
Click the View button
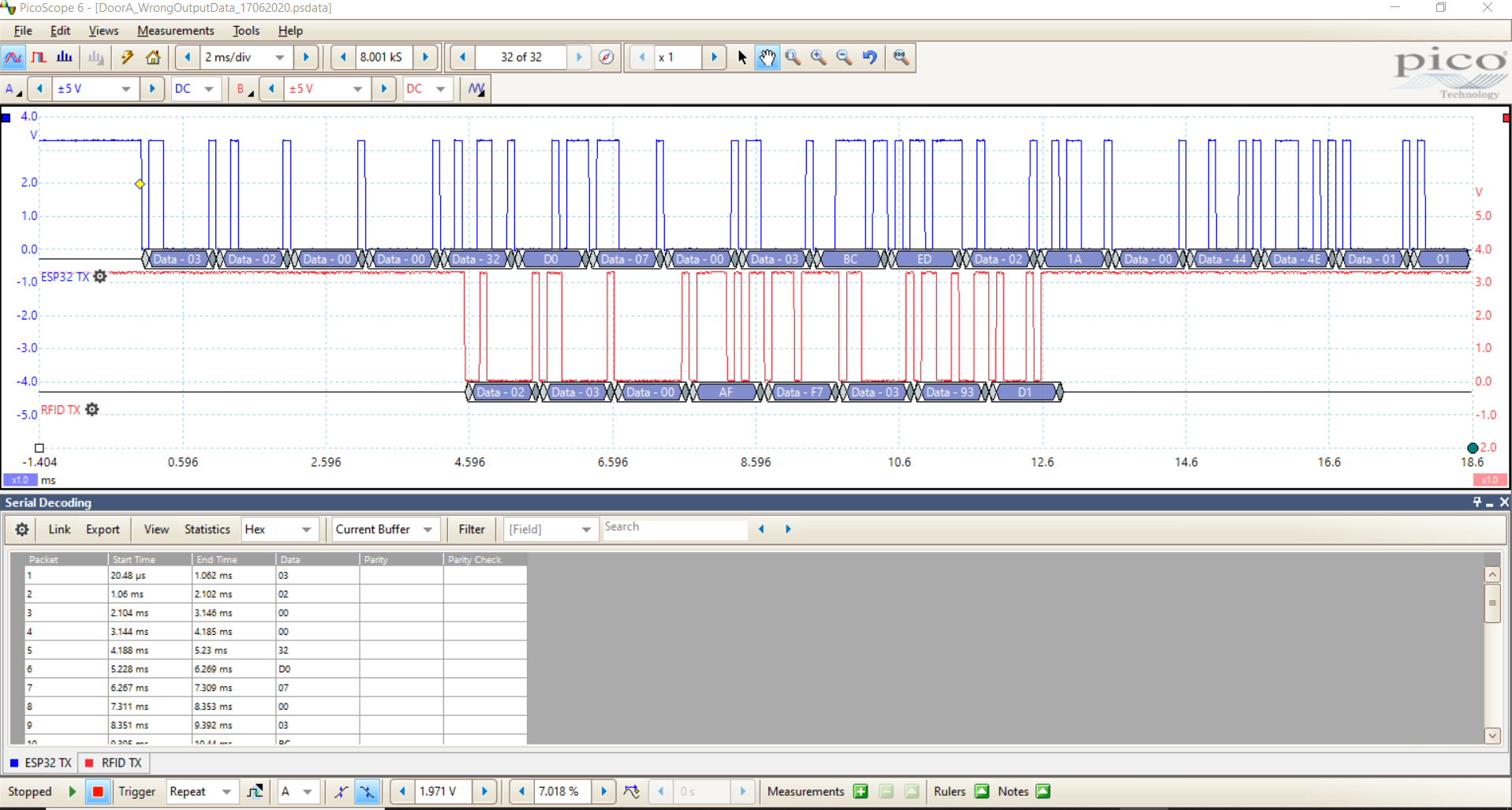156,529
